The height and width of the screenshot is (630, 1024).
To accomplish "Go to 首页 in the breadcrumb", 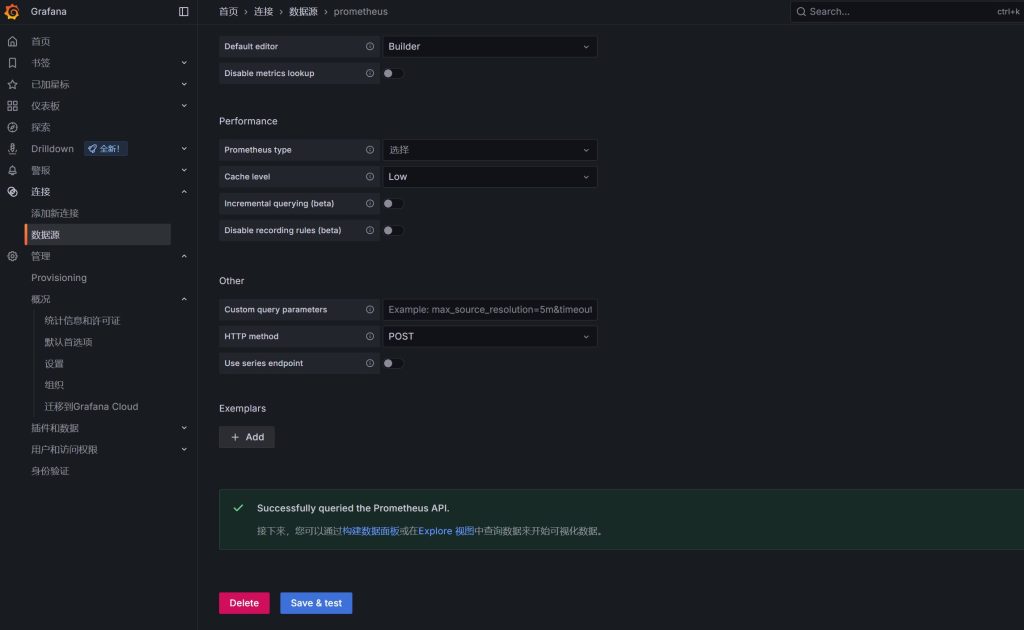I will pyautogui.click(x=229, y=12).
